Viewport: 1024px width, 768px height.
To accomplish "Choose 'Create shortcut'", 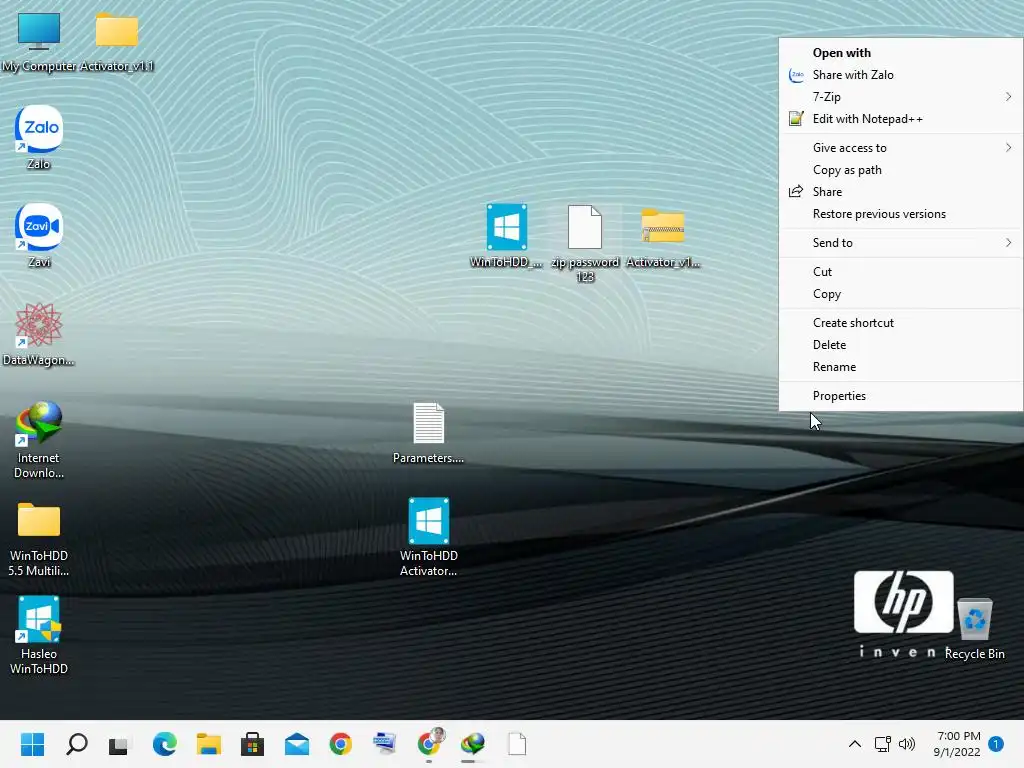I will click(x=901, y=323).
